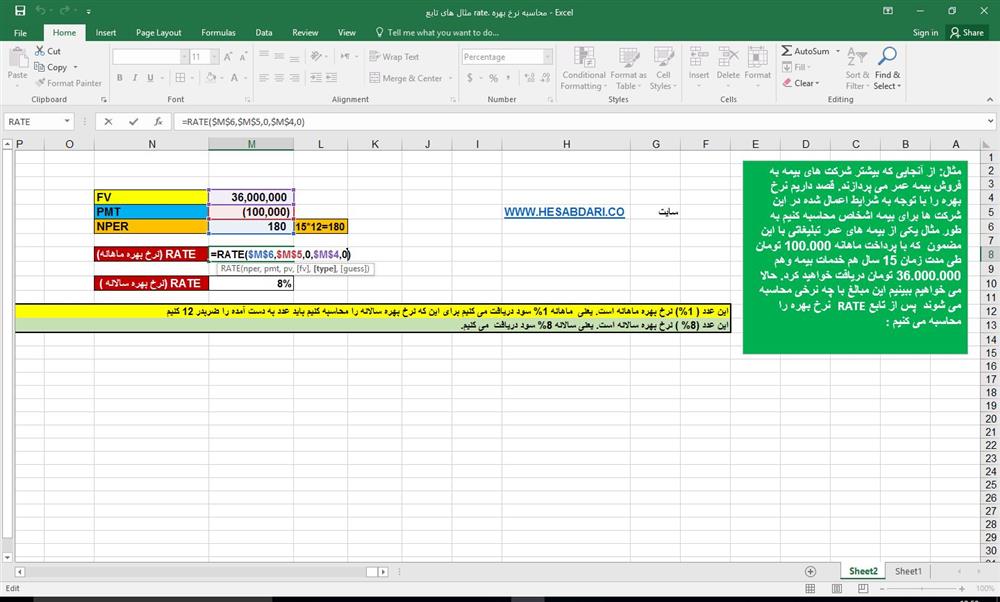
Task: Toggle bold formatting
Action: click(x=118, y=77)
